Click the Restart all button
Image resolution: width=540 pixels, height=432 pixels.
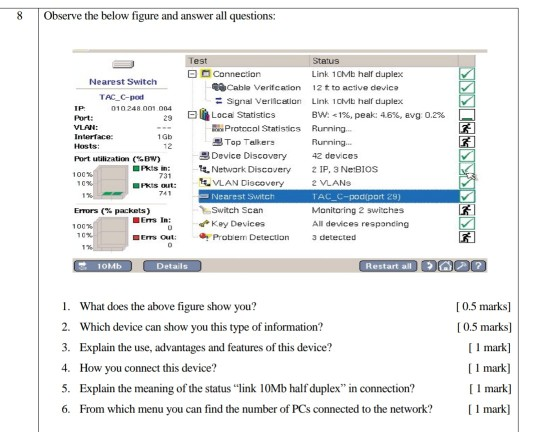(388, 266)
